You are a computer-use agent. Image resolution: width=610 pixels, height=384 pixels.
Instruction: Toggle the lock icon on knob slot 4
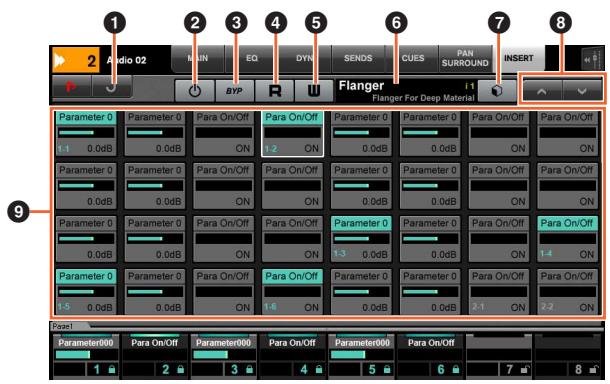click(x=319, y=369)
